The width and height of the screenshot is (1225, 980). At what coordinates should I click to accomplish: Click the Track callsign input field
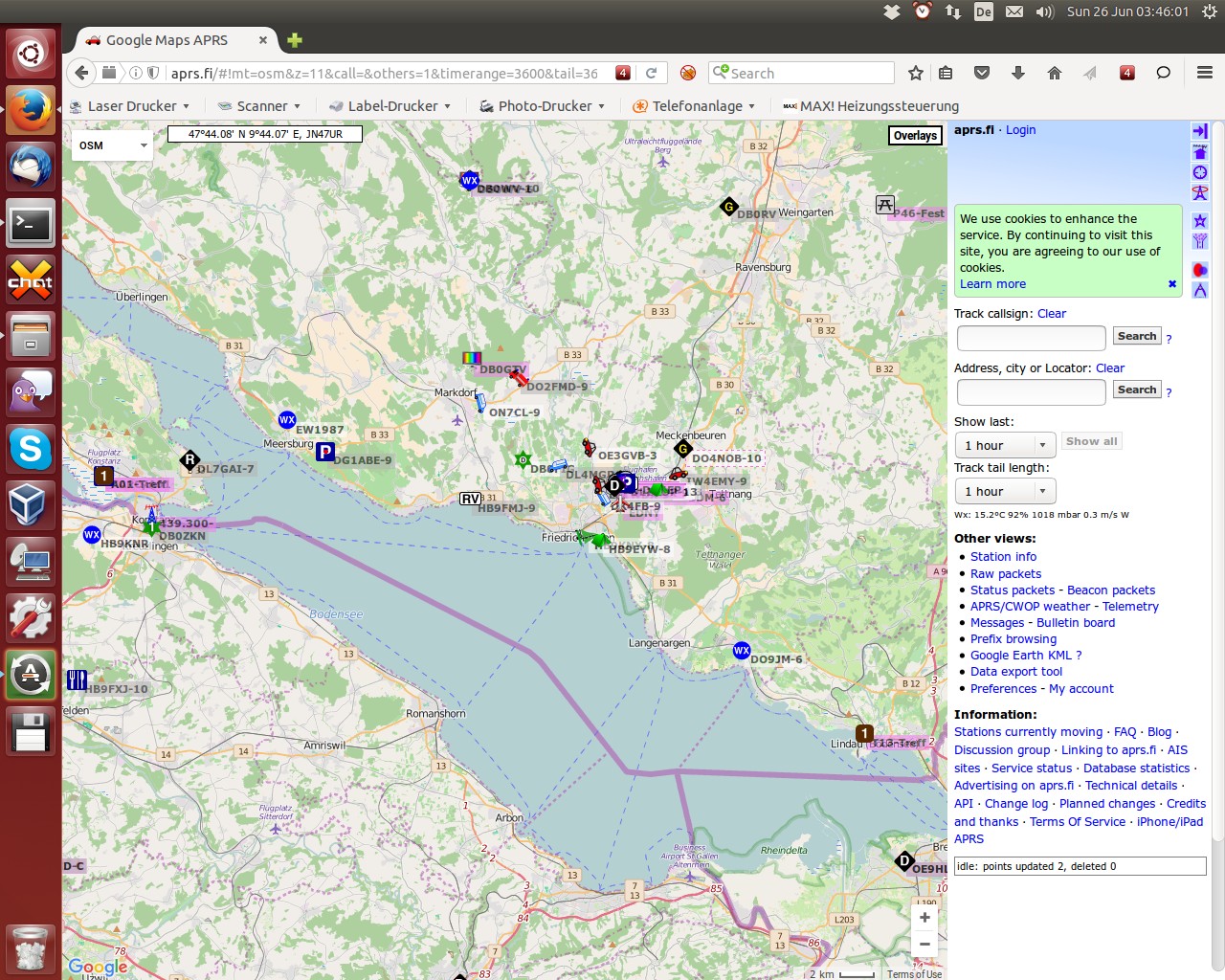(x=1031, y=338)
